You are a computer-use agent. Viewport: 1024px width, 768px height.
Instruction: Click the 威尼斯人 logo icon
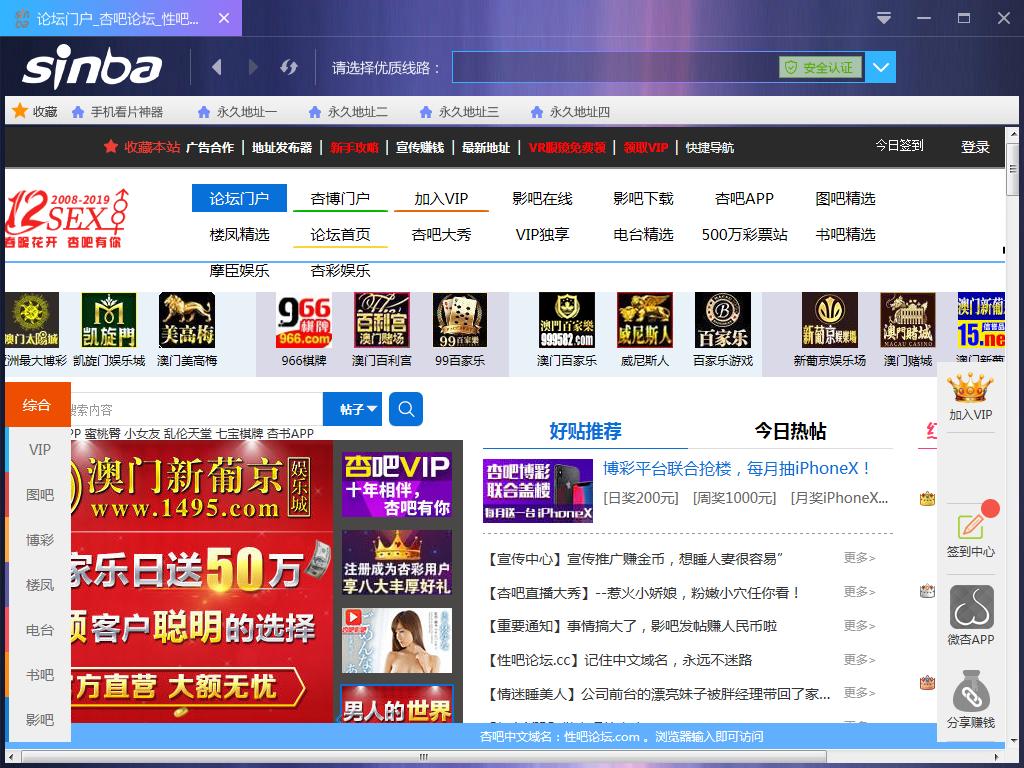[645, 320]
